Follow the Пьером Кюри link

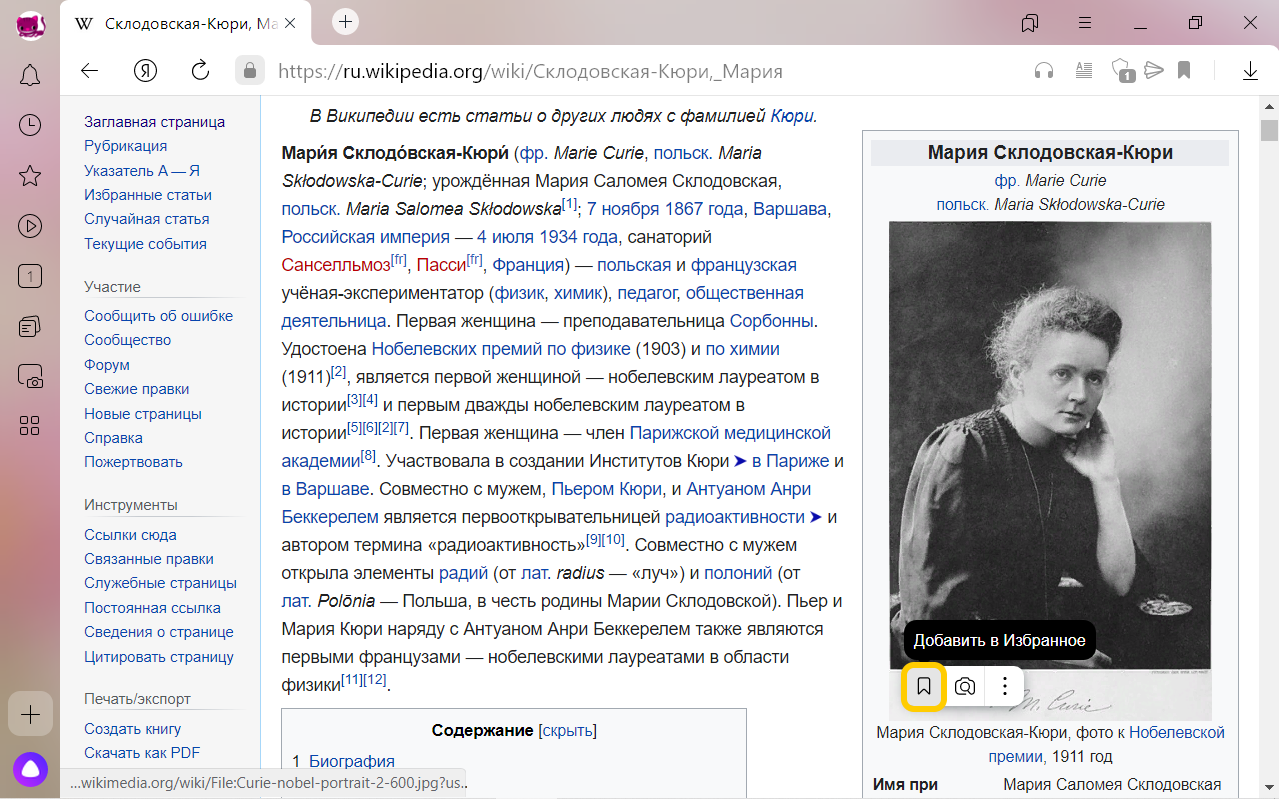607,489
